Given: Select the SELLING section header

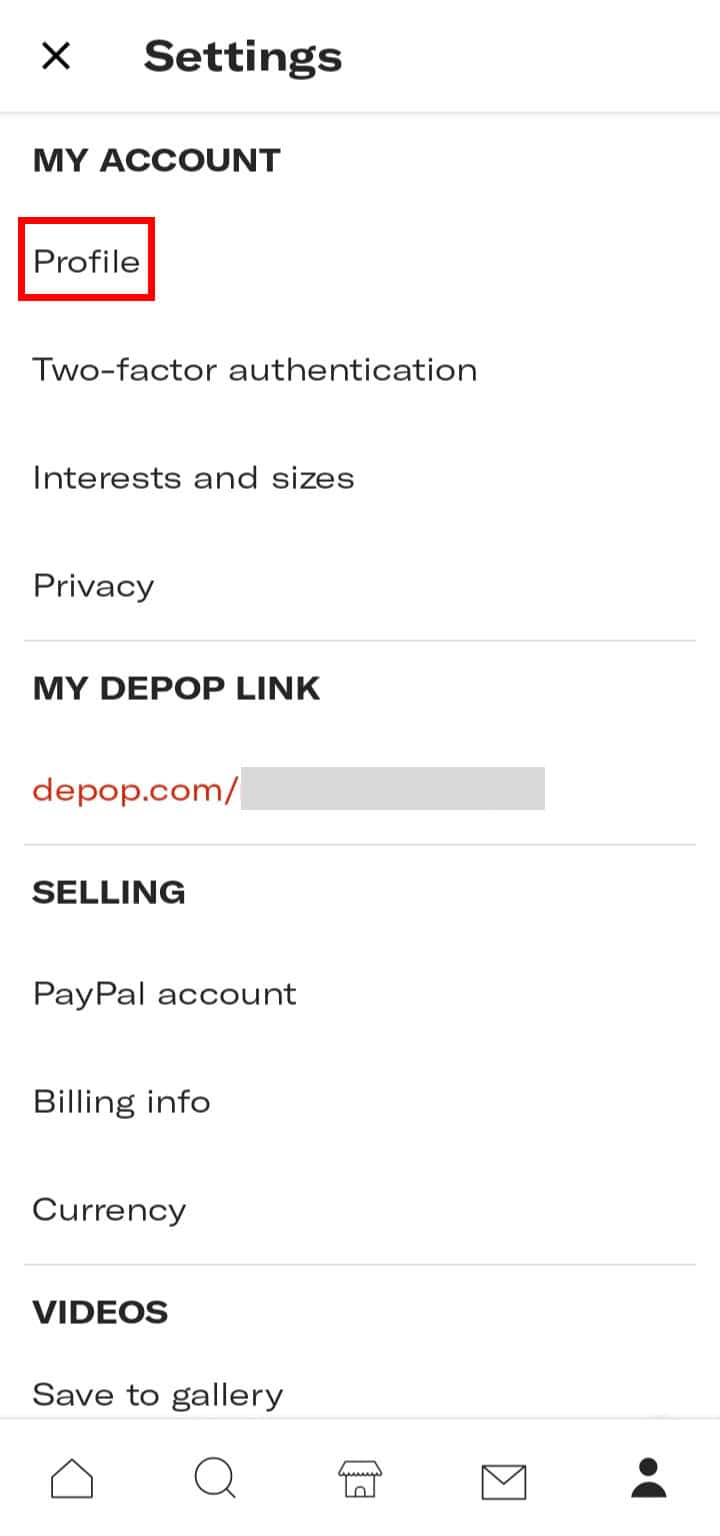Looking at the screenshot, I should tap(110, 891).
